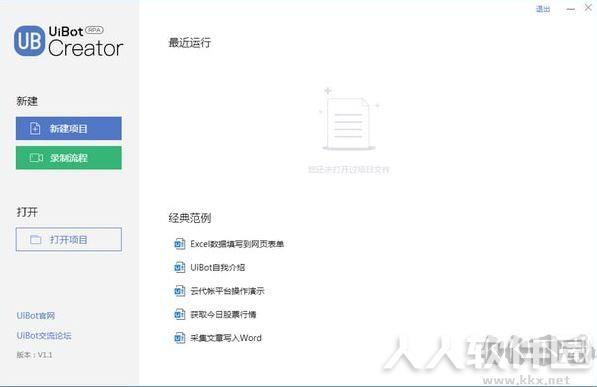Open example Excel数据填写到网页表单
This screenshot has width=597, height=387.
(x=237, y=244)
